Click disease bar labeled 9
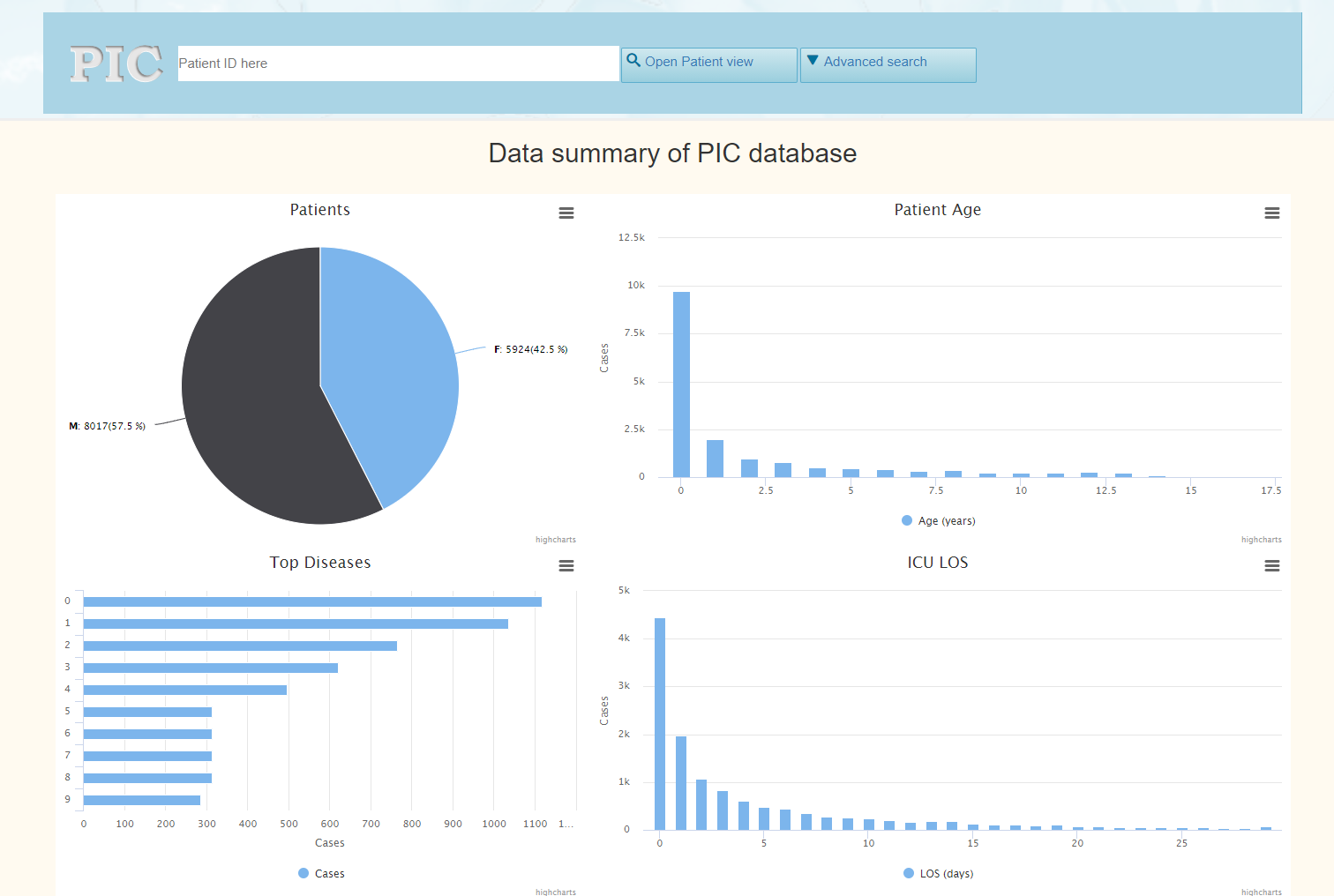The width and height of the screenshot is (1334, 896). click(142, 800)
